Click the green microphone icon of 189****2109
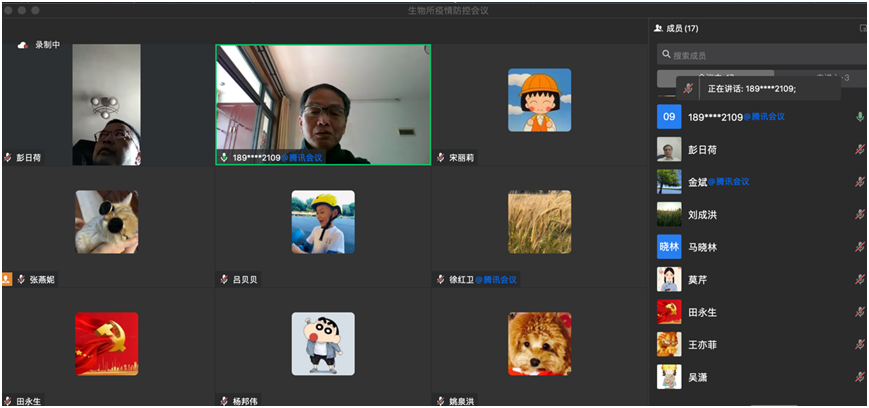869x408 pixels. (859, 117)
